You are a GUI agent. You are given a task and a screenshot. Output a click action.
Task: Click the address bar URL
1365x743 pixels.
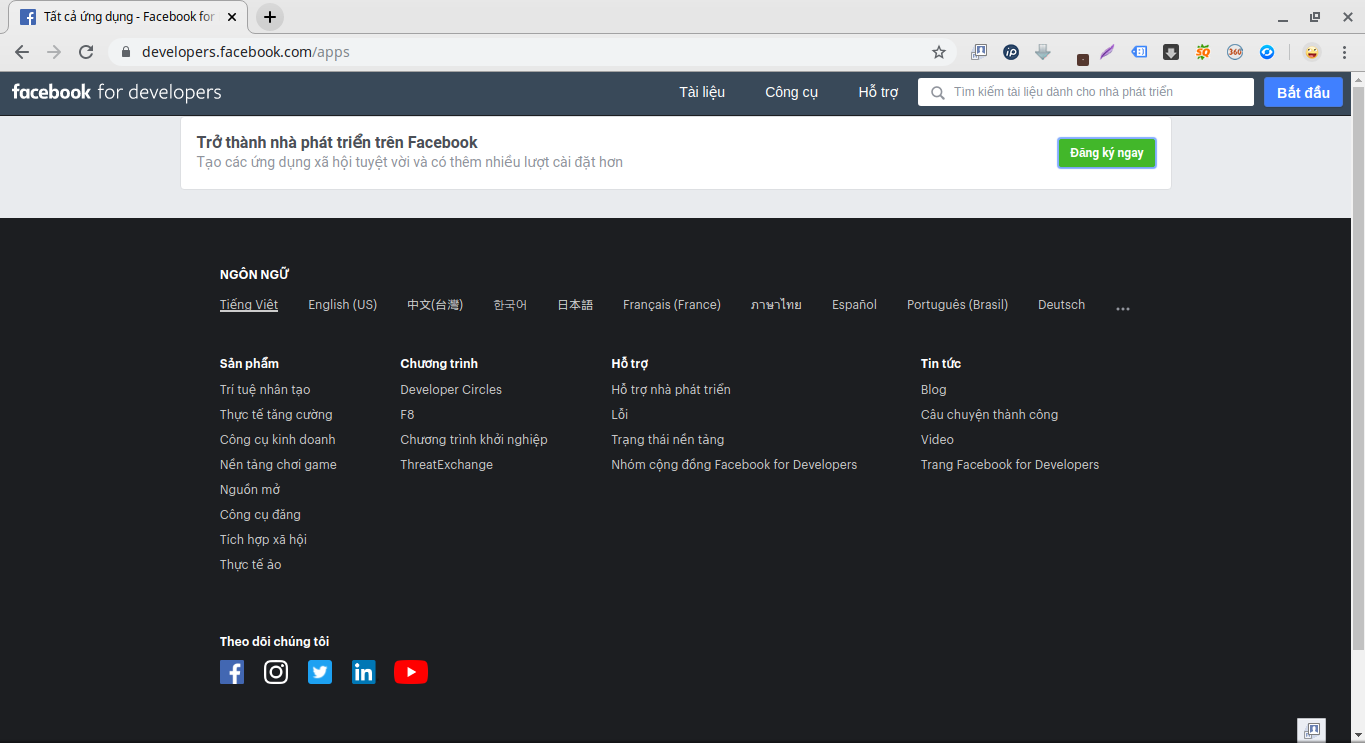(x=246, y=52)
